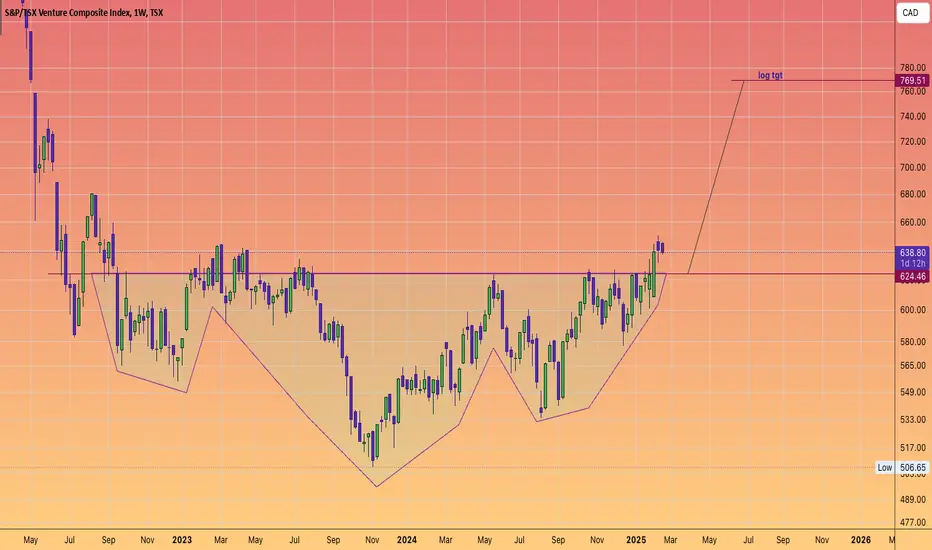The image size is (932, 550).
Task: Click the 506.65 low price value
Action: (x=912, y=468)
